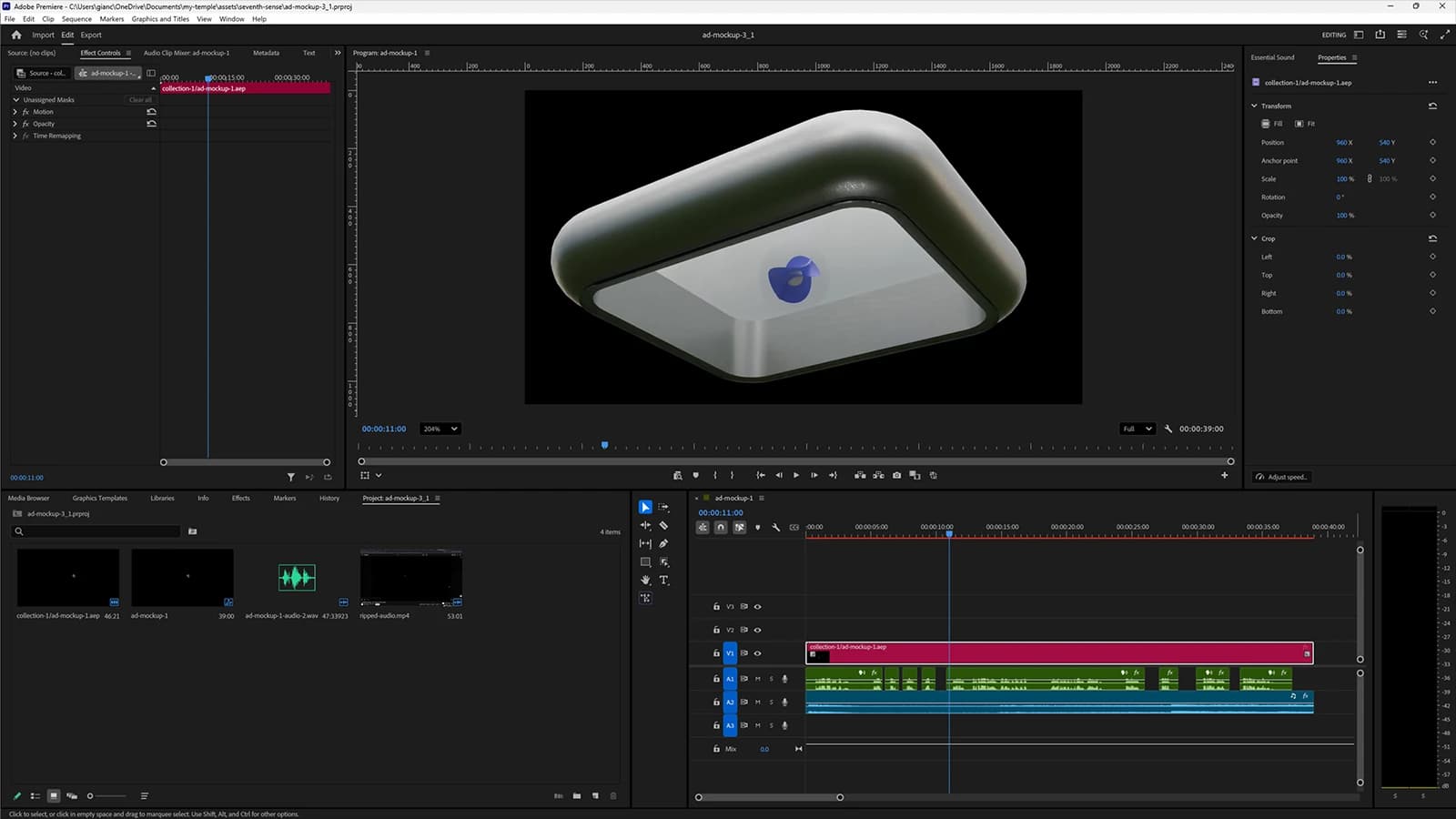This screenshot has width=1456, height=819.
Task: Select the Hand tool
Action: coord(645,580)
